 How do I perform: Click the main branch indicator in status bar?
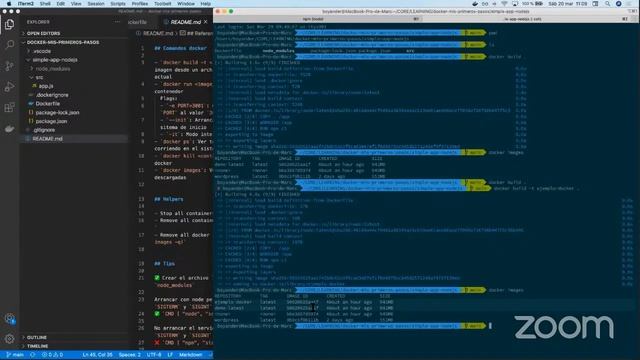[15, 355]
